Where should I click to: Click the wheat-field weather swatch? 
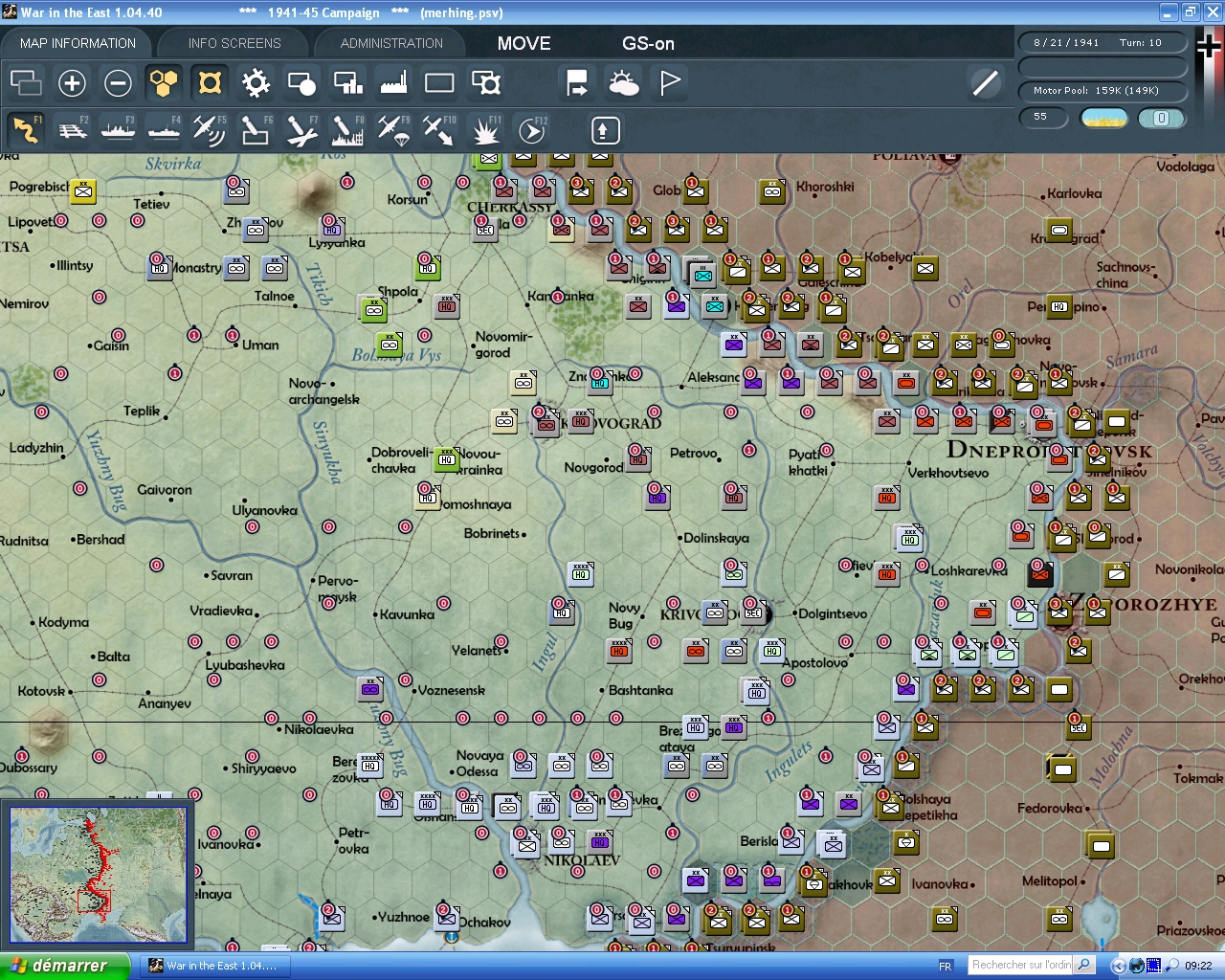(x=1103, y=118)
